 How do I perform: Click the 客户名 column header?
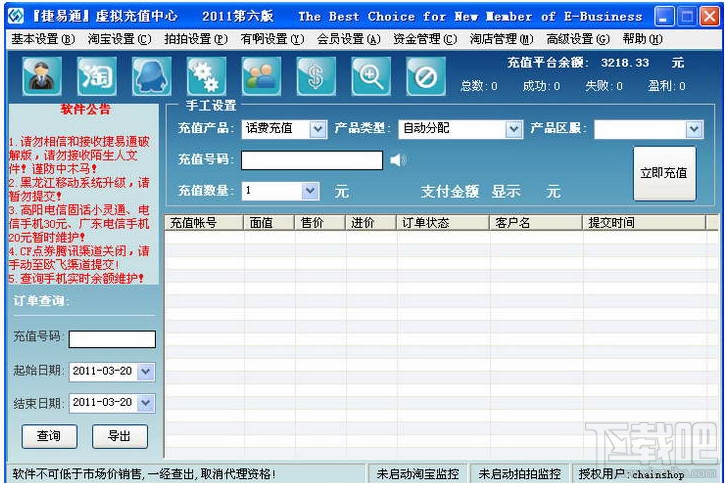(x=536, y=223)
